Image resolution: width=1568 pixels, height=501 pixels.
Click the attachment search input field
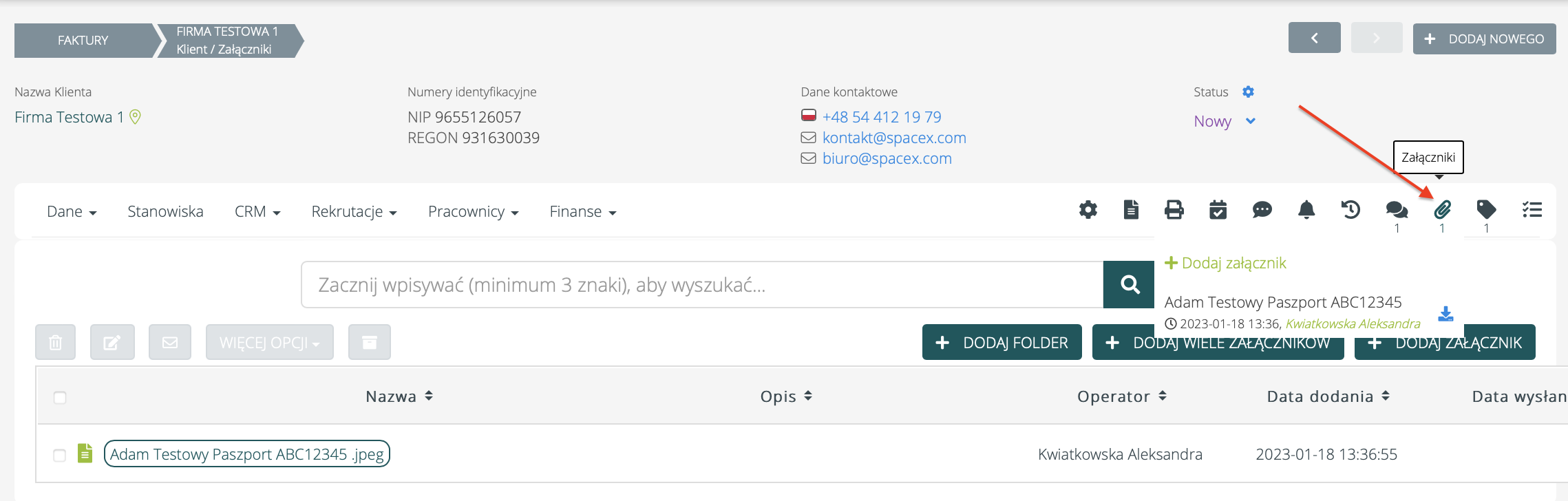coord(702,285)
